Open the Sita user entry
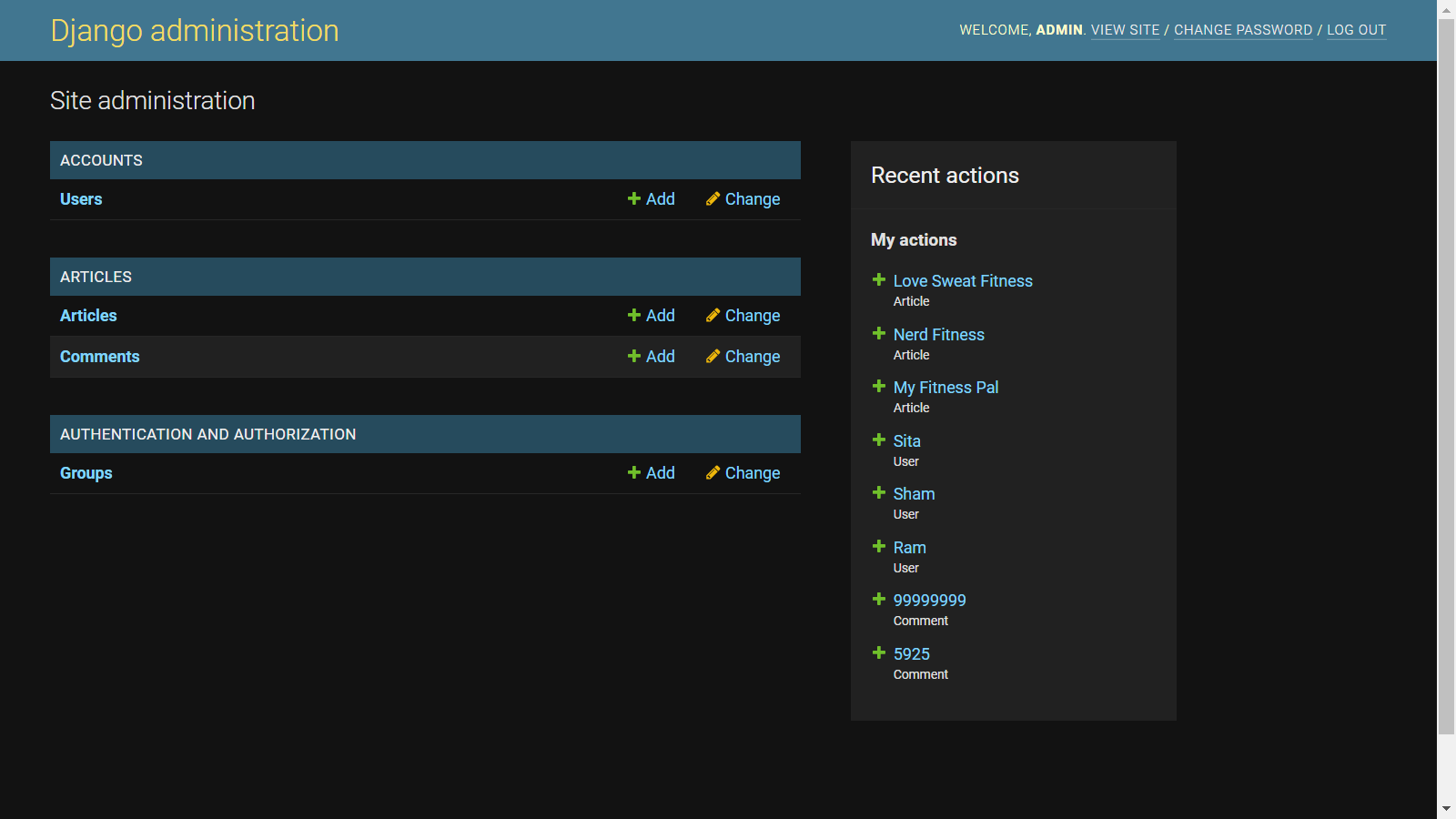Image resolution: width=1456 pixels, height=819 pixels. [906, 440]
